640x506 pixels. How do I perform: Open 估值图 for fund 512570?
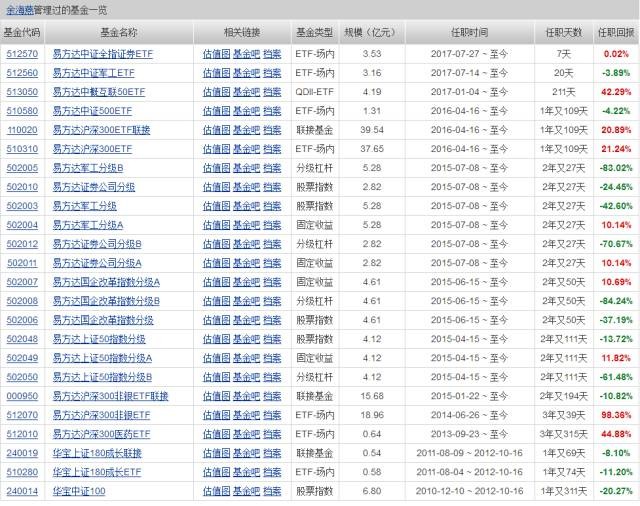click(x=217, y=54)
